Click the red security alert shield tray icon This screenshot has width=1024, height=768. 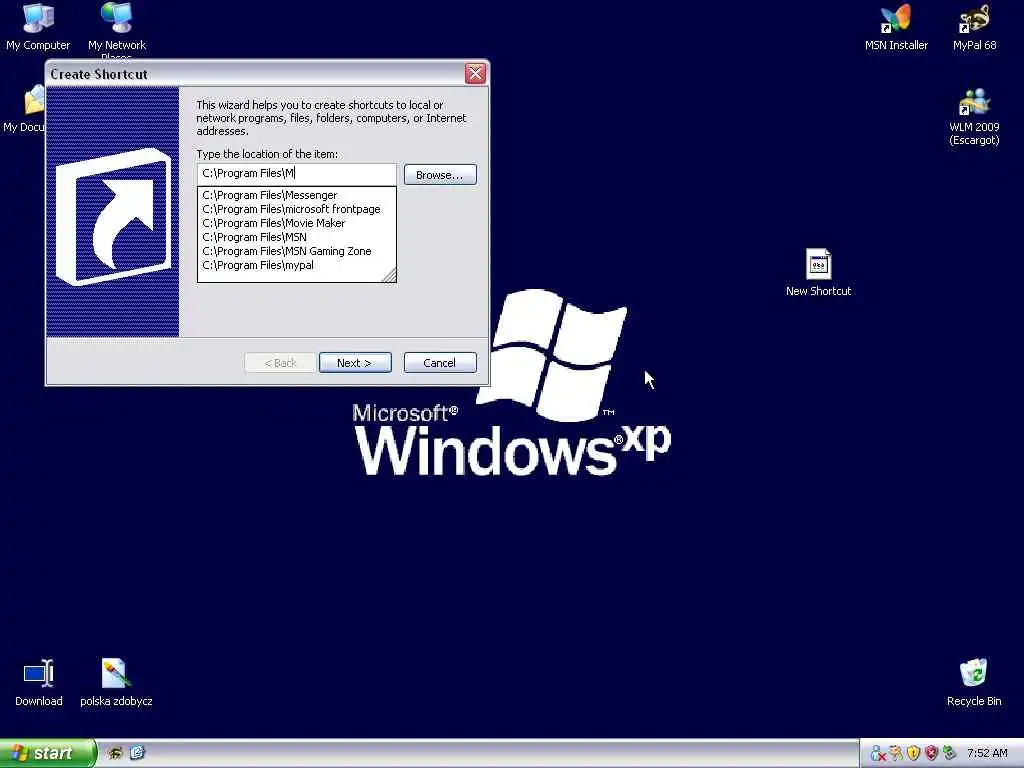pyautogui.click(x=931, y=754)
